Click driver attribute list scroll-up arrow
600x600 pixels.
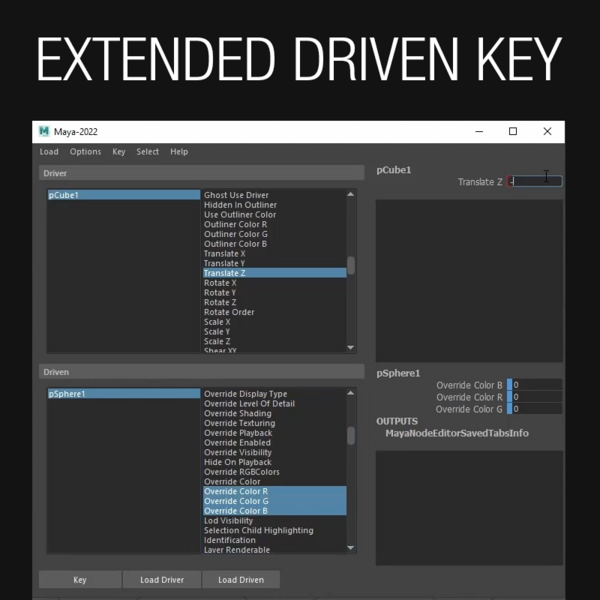[351, 194]
